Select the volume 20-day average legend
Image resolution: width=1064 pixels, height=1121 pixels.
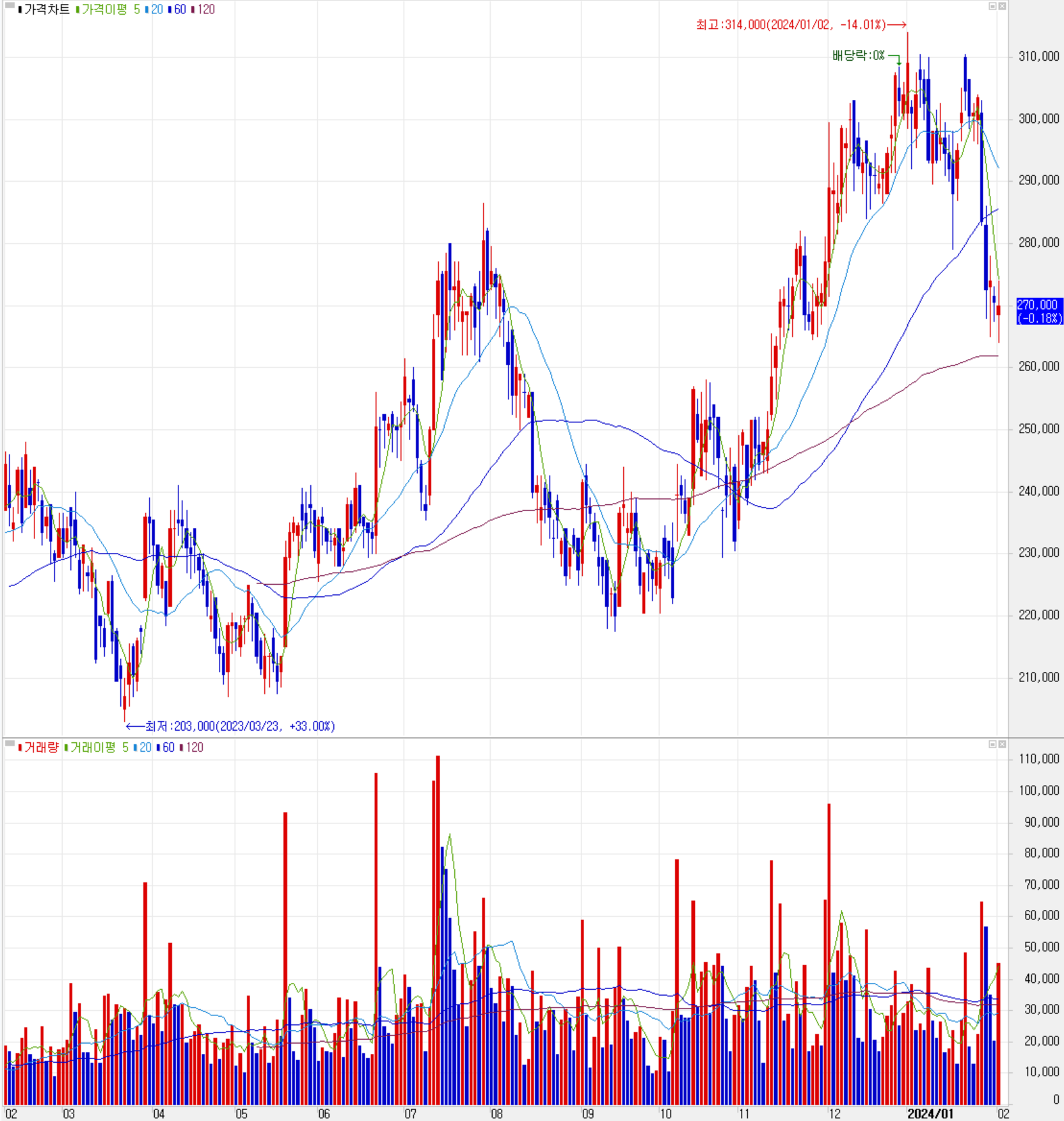click(145, 747)
